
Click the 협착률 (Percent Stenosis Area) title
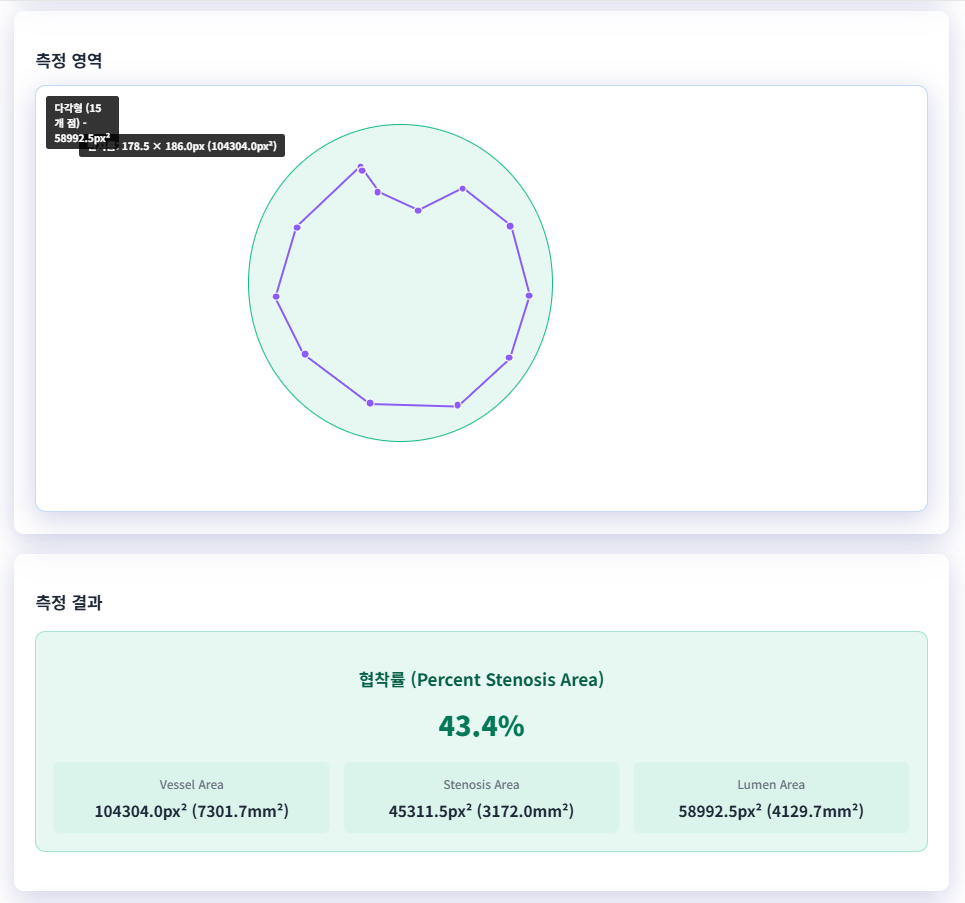pos(481,680)
